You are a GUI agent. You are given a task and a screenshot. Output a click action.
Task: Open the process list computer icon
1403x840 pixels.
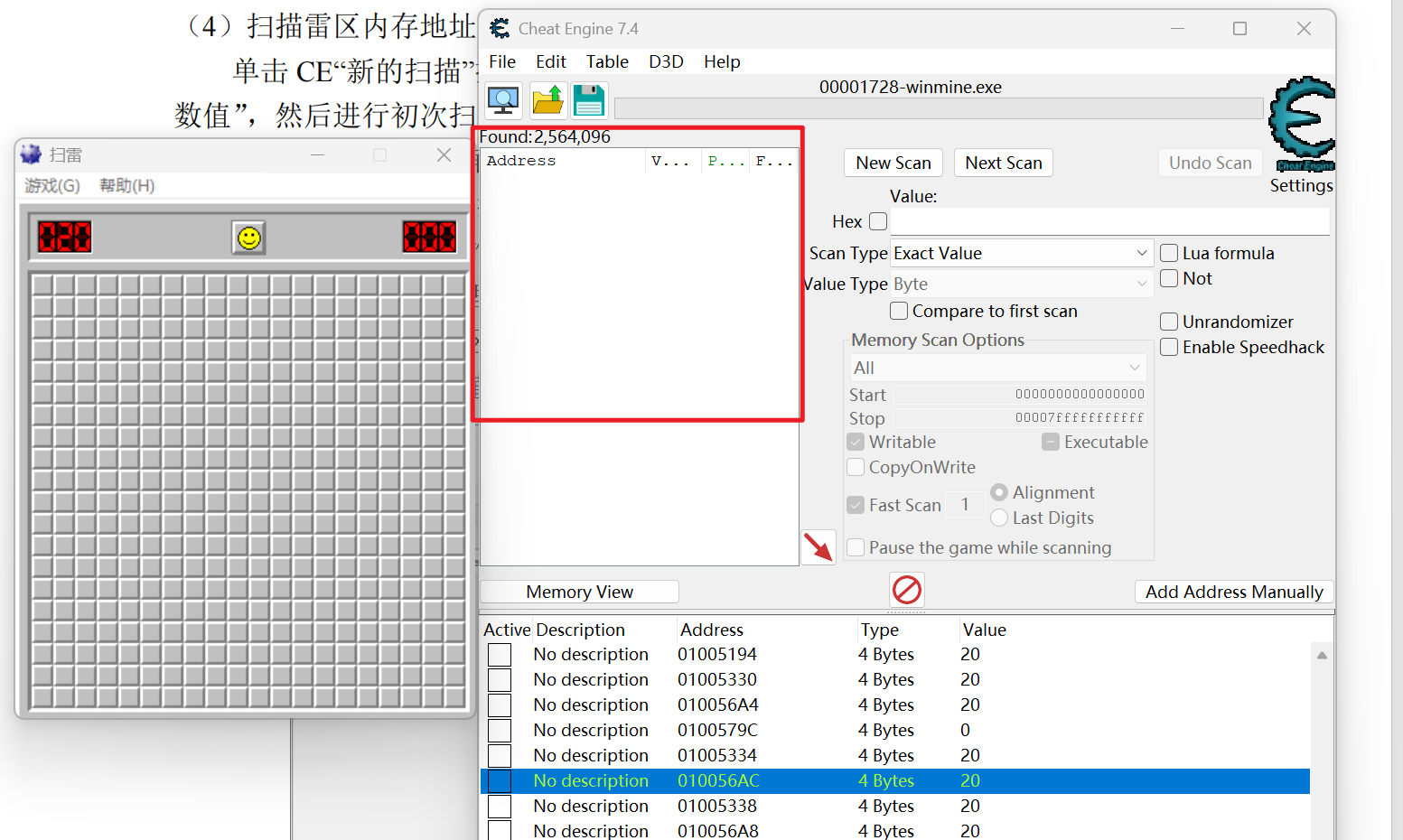[503, 100]
